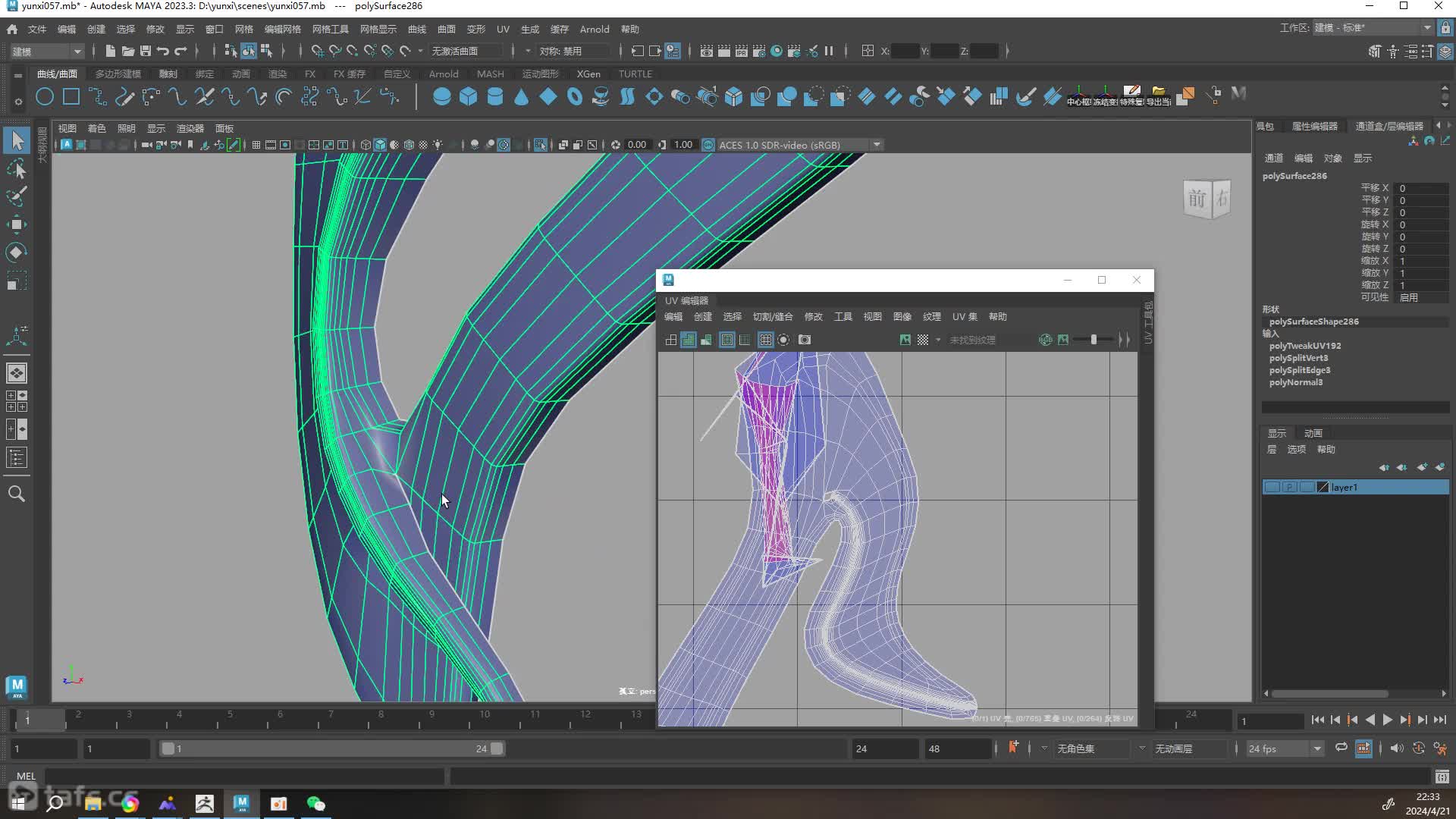1456x819 pixels.
Task: Open a scene file with the folder icon
Action: [127, 51]
